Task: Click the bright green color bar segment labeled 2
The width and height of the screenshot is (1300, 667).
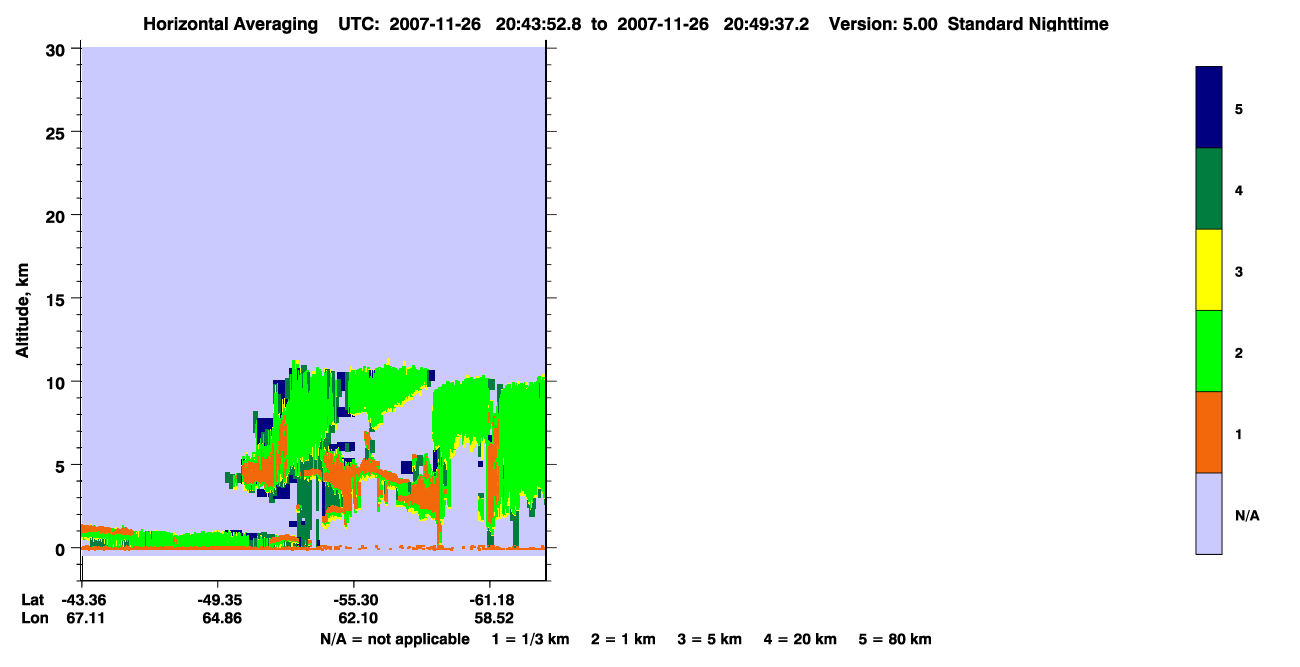Action: tap(1209, 351)
